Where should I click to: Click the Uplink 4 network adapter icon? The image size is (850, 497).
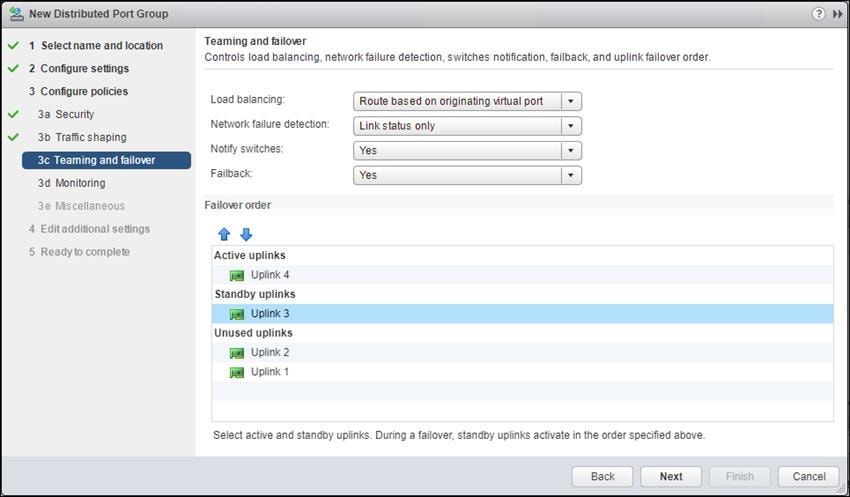point(237,275)
